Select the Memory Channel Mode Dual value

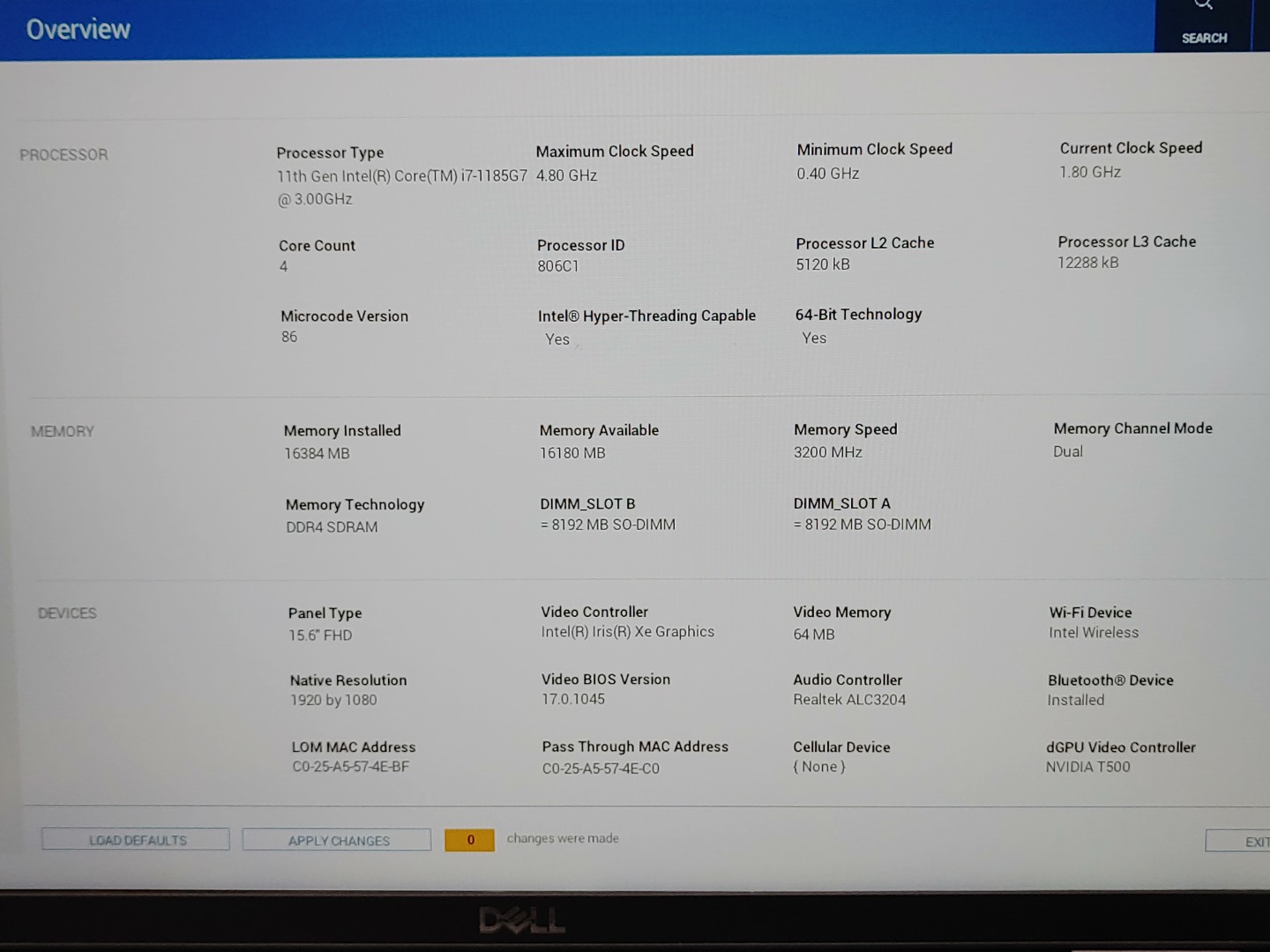pyautogui.click(x=1067, y=451)
